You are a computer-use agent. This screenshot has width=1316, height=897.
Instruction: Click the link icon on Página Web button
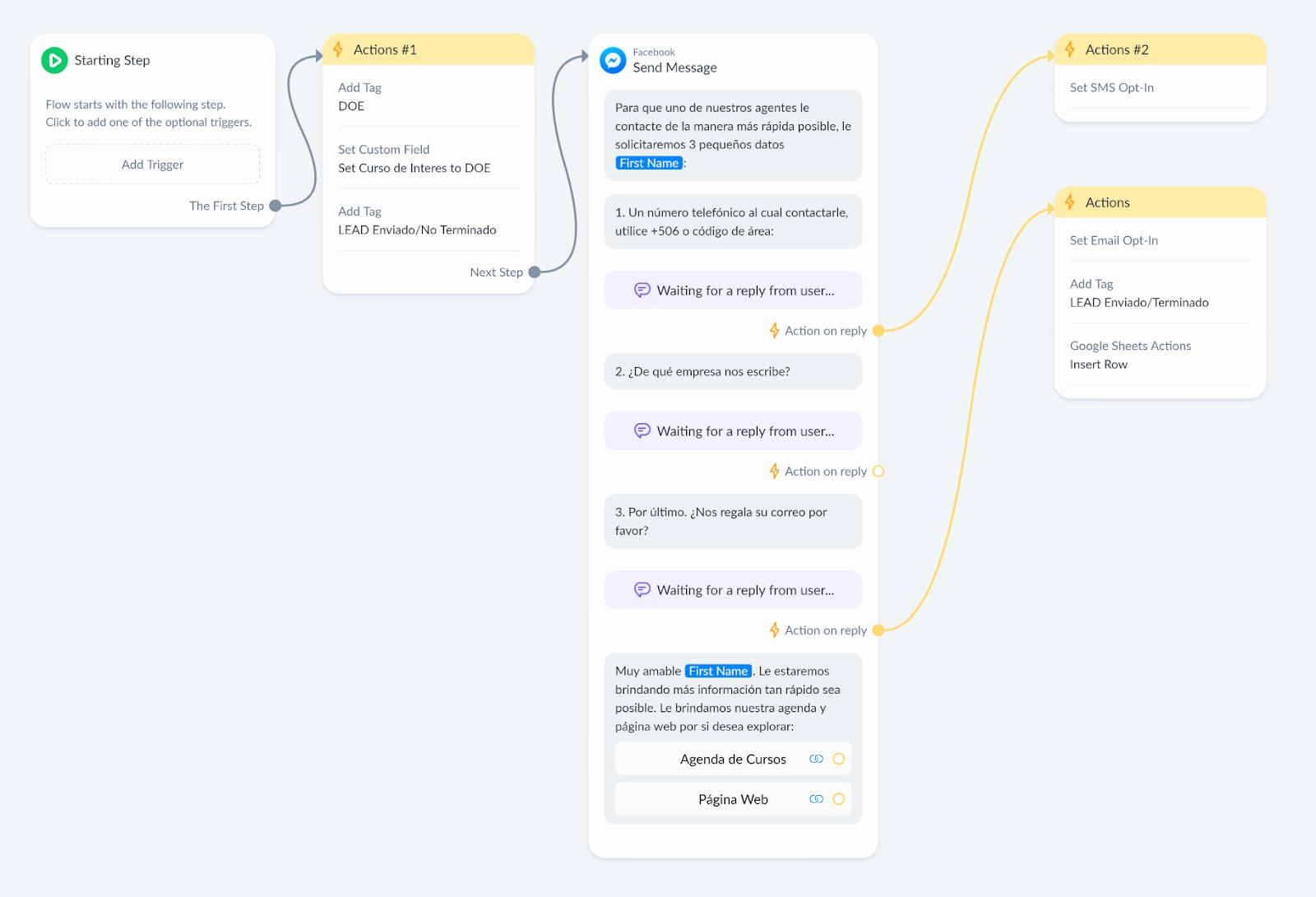point(816,799)
